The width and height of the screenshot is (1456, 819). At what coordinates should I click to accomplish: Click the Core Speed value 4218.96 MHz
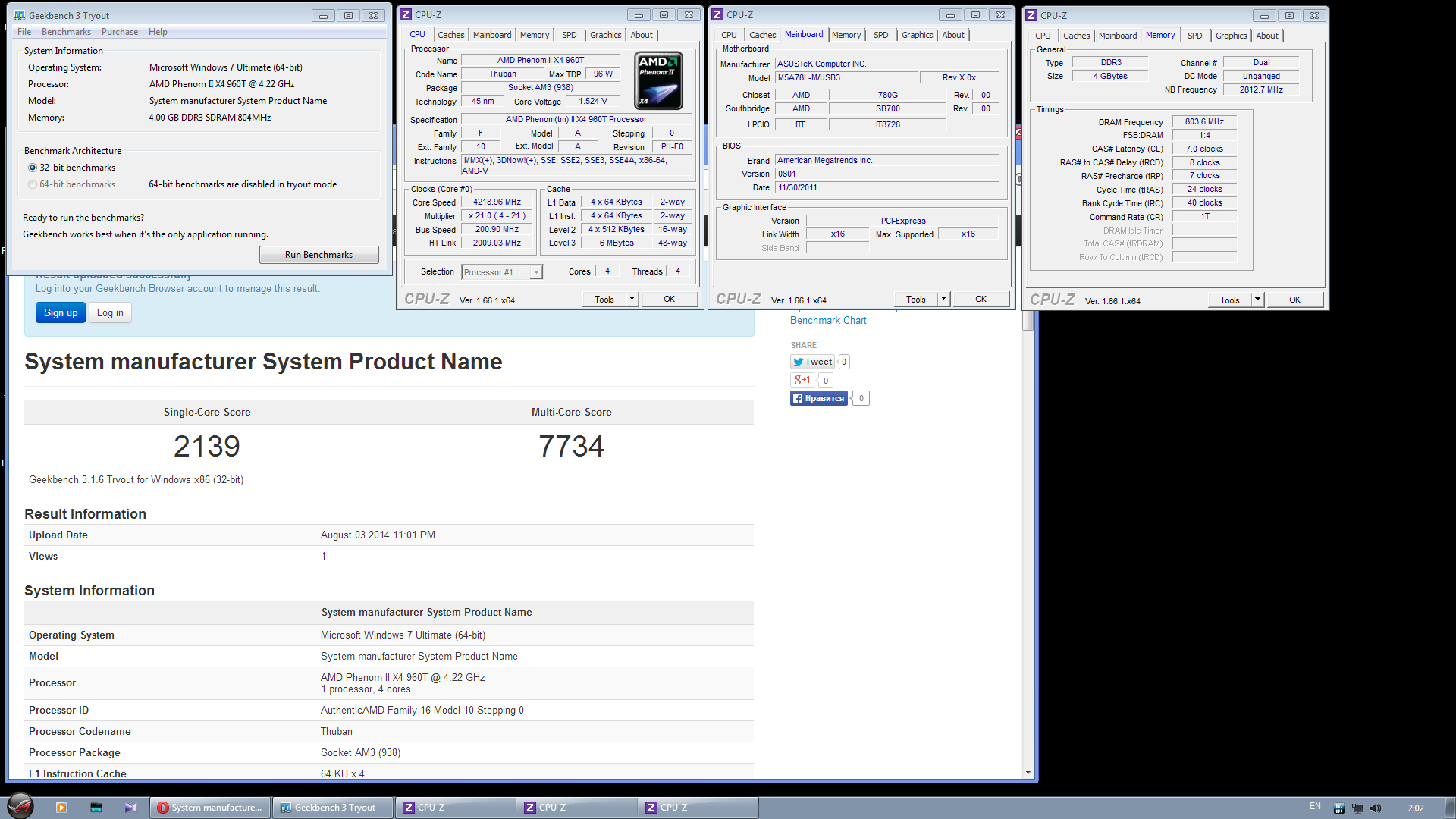pos(497,202)
